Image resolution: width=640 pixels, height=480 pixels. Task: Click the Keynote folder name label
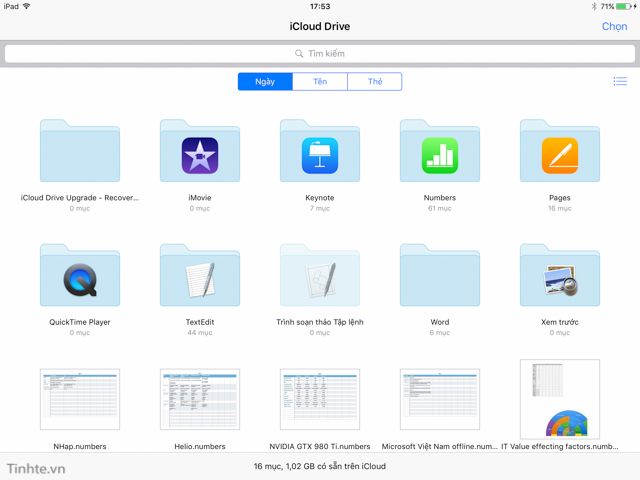[x=320, y=198]
